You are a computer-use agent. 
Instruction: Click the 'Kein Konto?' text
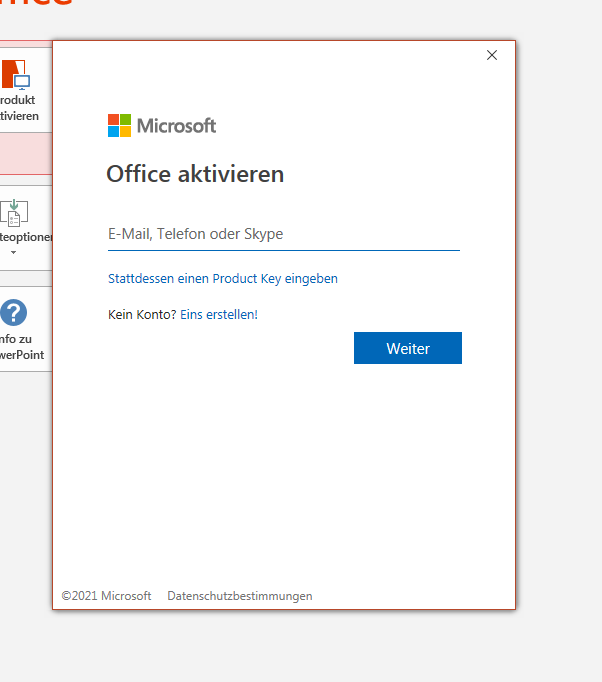click(x=142, y=314)
